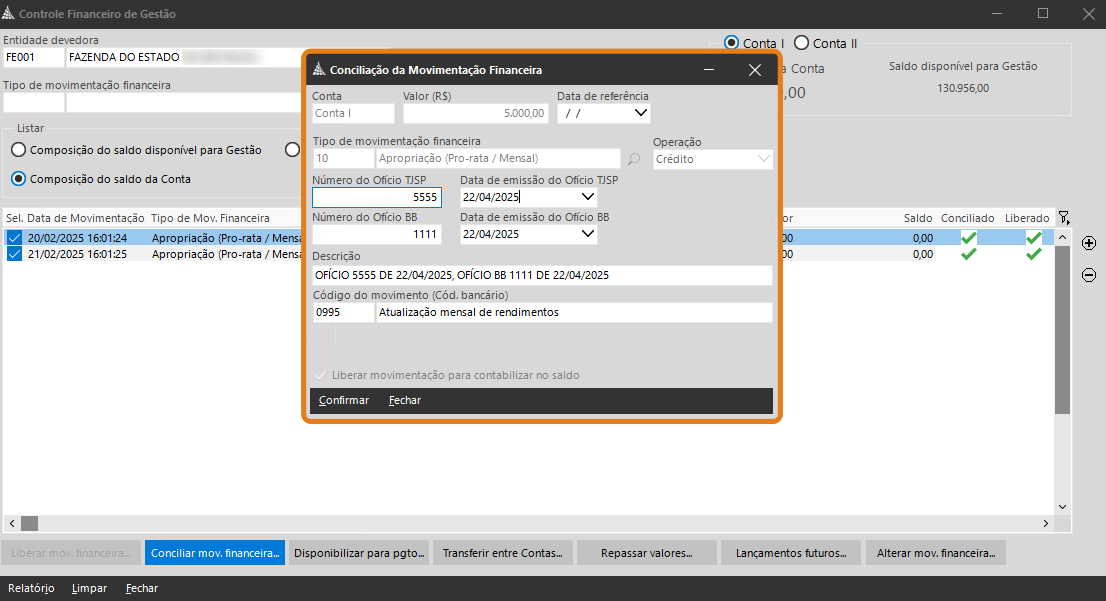Click Entidade devedora code field FE001
The width and height of the screenshot is (1106, 601).
[x=33, y=57]
